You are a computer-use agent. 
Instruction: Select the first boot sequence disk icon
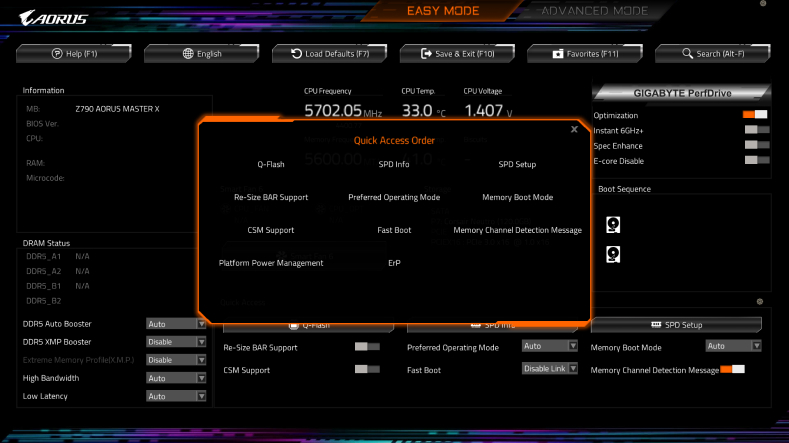click(x=612, y=224)
